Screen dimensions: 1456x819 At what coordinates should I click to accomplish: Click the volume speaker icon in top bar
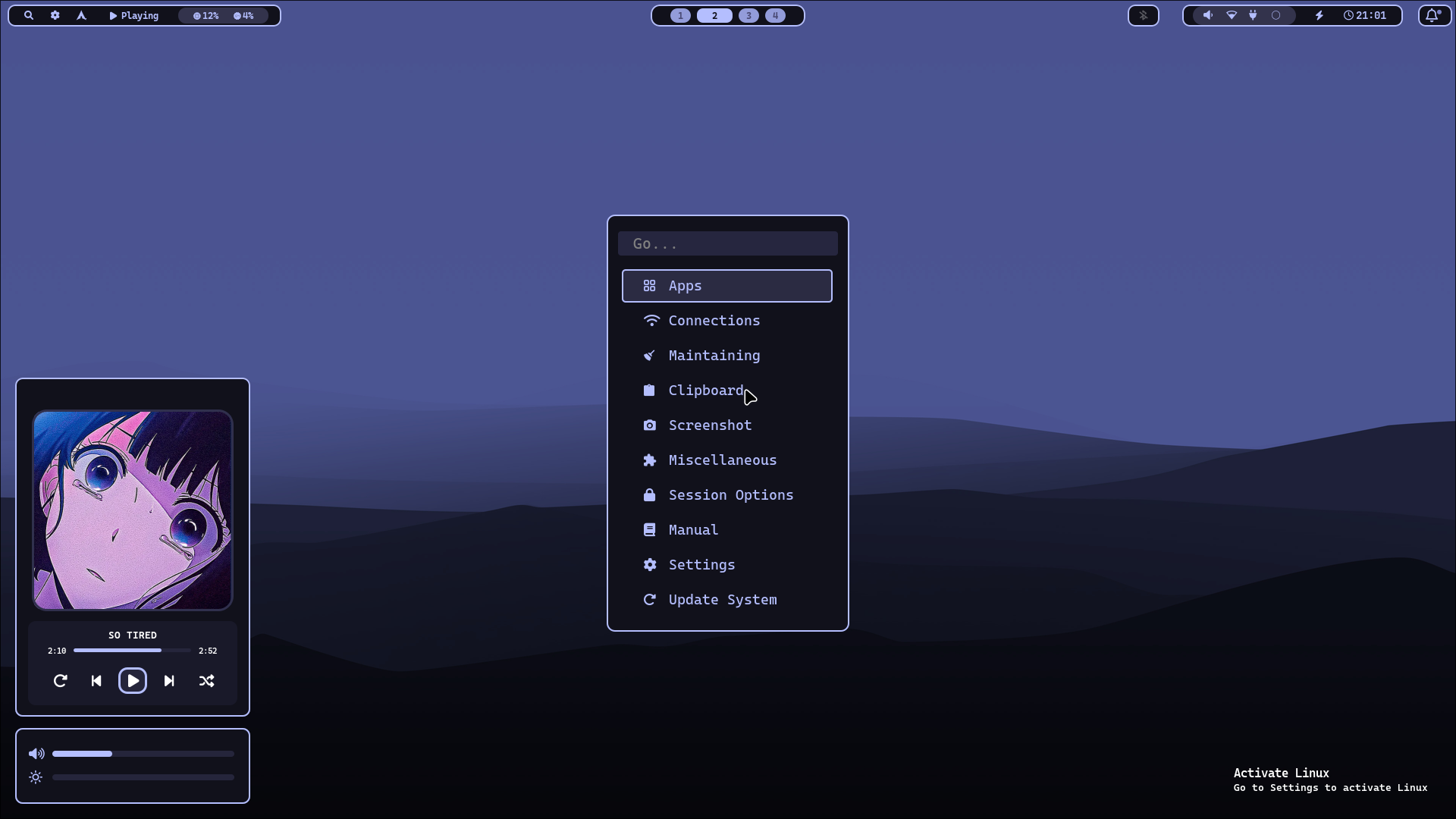click(1208, 15)
